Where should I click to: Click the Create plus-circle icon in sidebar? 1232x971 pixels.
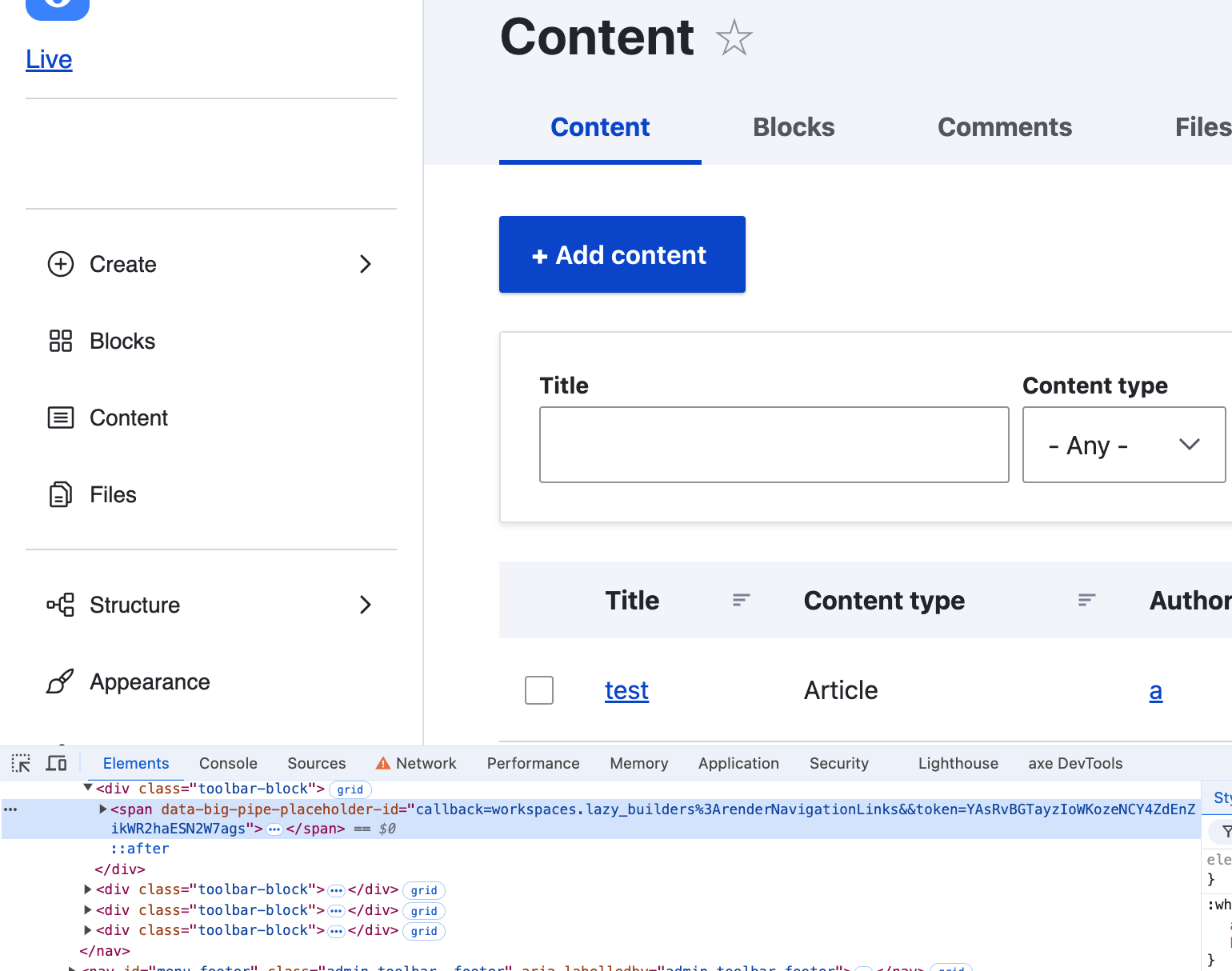(x=61, y=264)
